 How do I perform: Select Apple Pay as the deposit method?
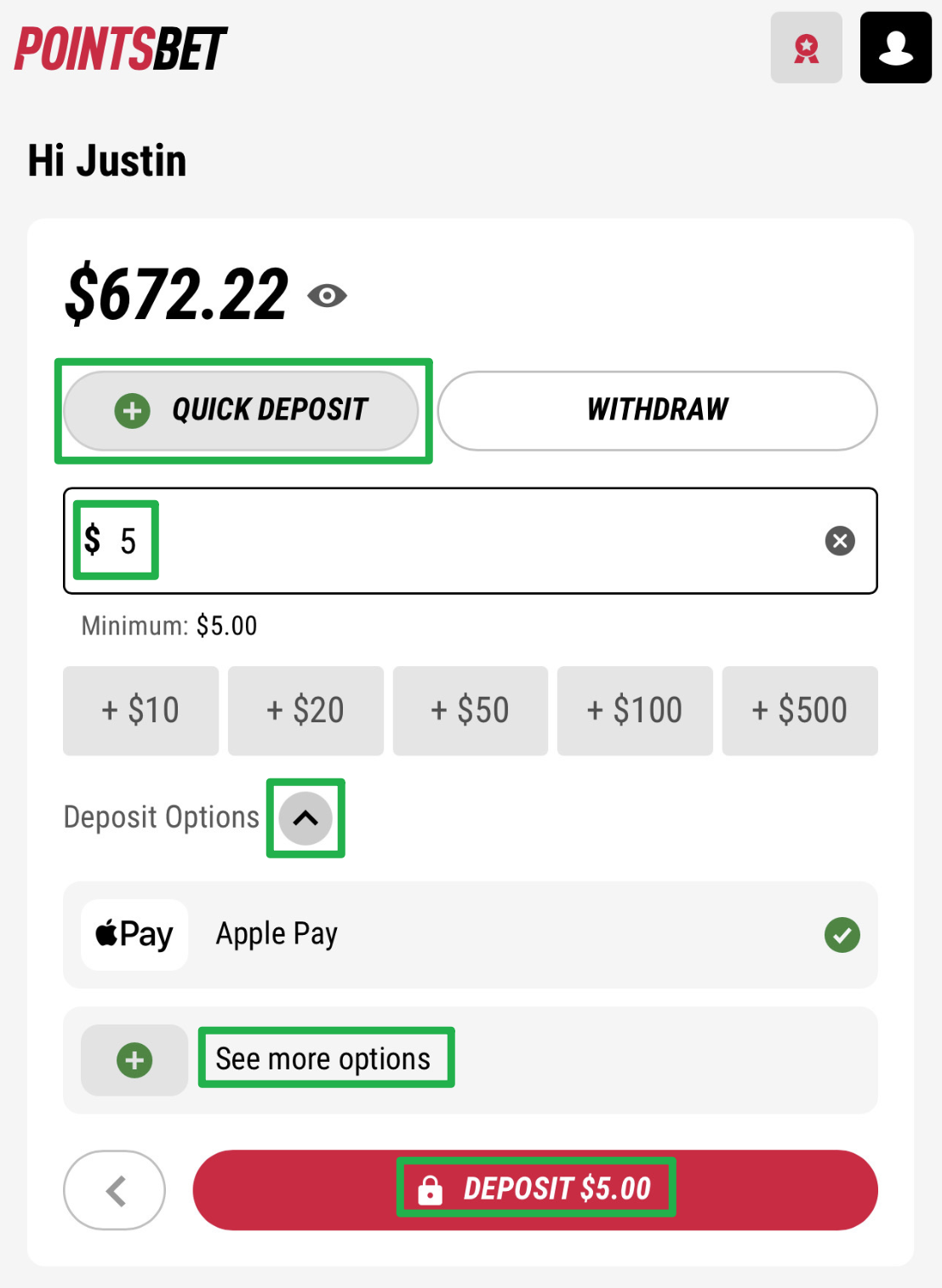(x=471, y=935)
